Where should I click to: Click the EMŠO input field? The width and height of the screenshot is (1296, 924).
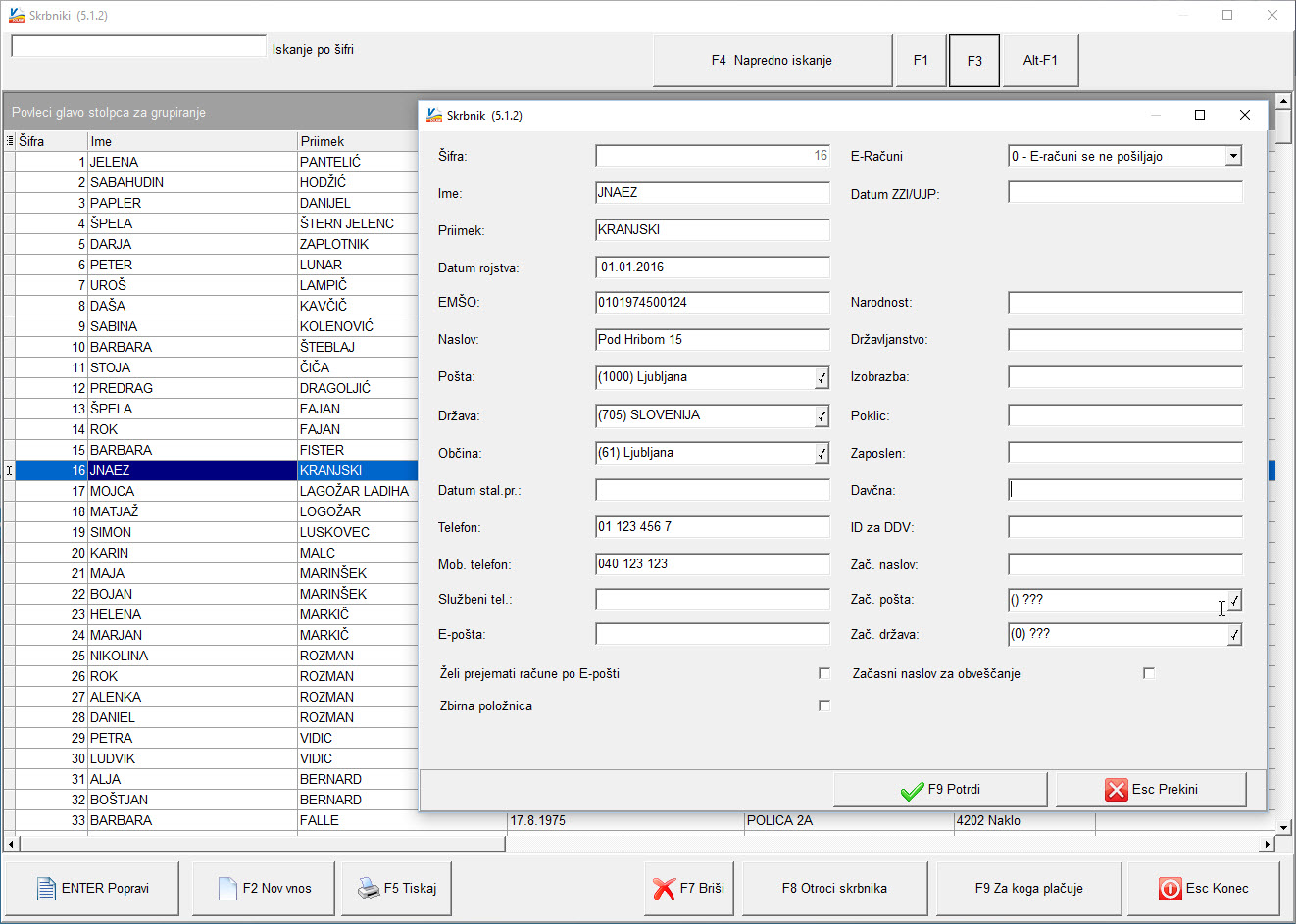(713, 303)
